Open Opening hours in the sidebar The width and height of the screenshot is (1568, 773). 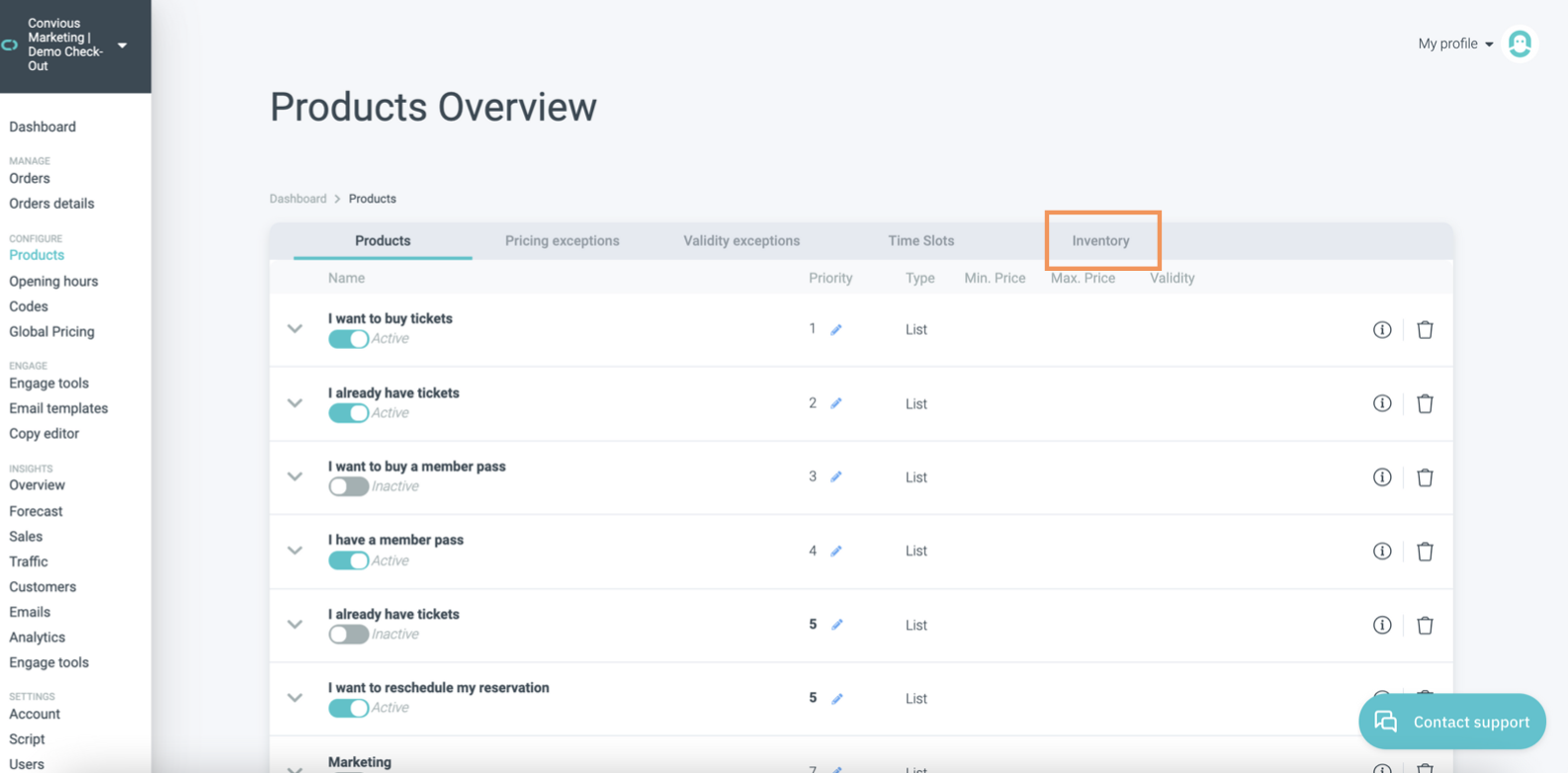(53, 281)
